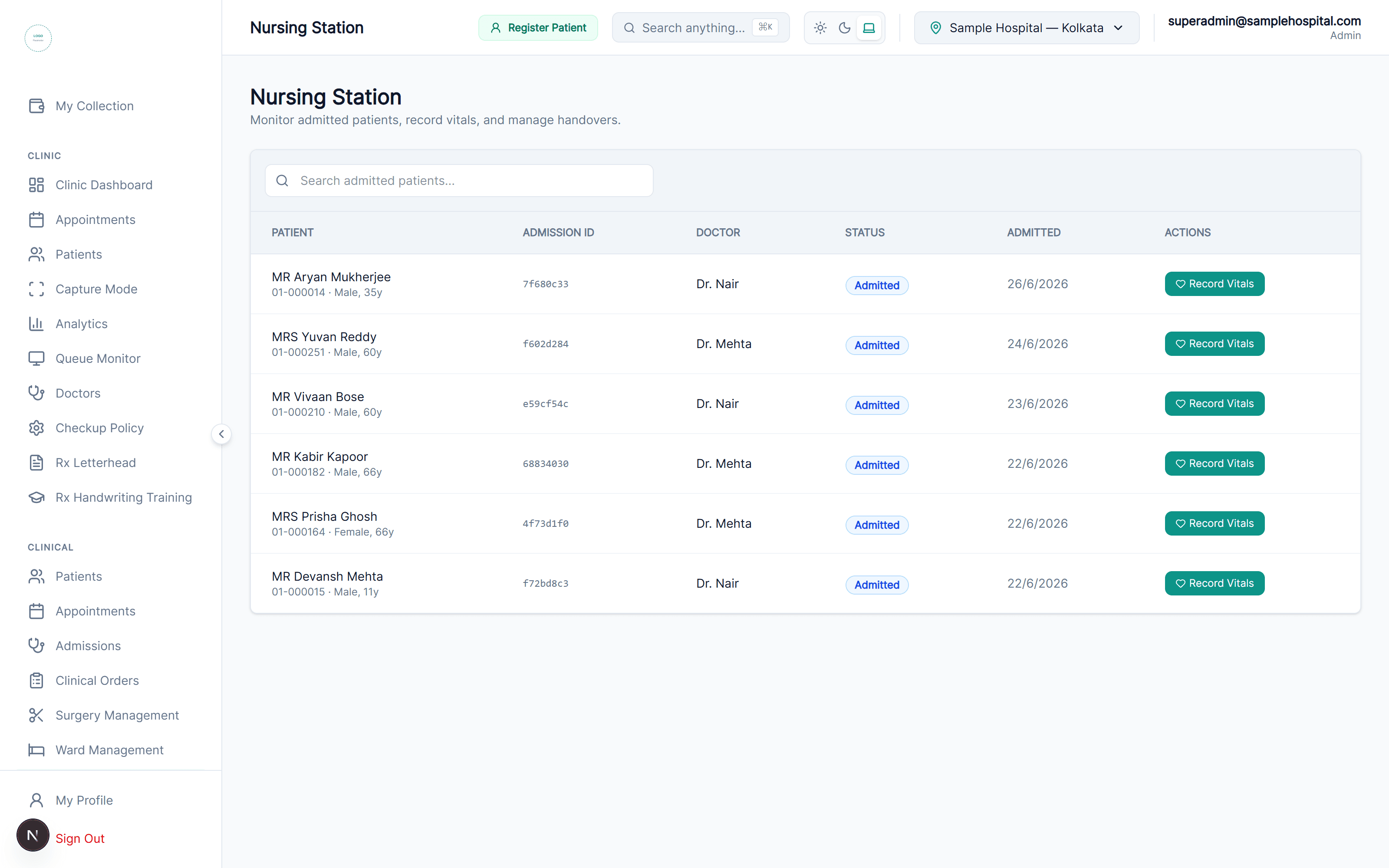Viewport: 1389px width, 868px height.
Task: Click Sign Out link
Action: click(80, 839)
